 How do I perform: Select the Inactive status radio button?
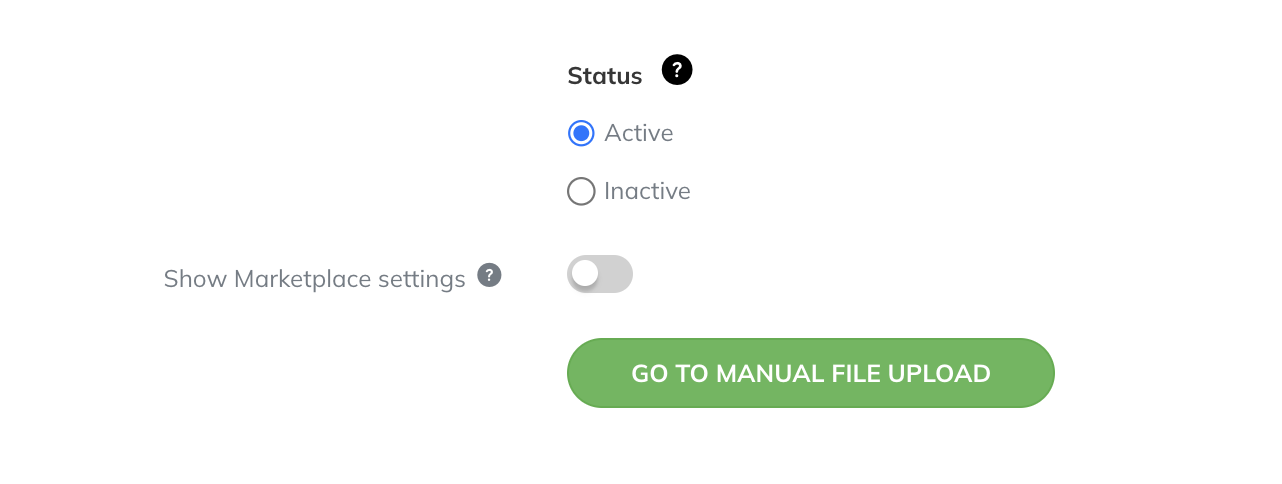tap(581, 191)
